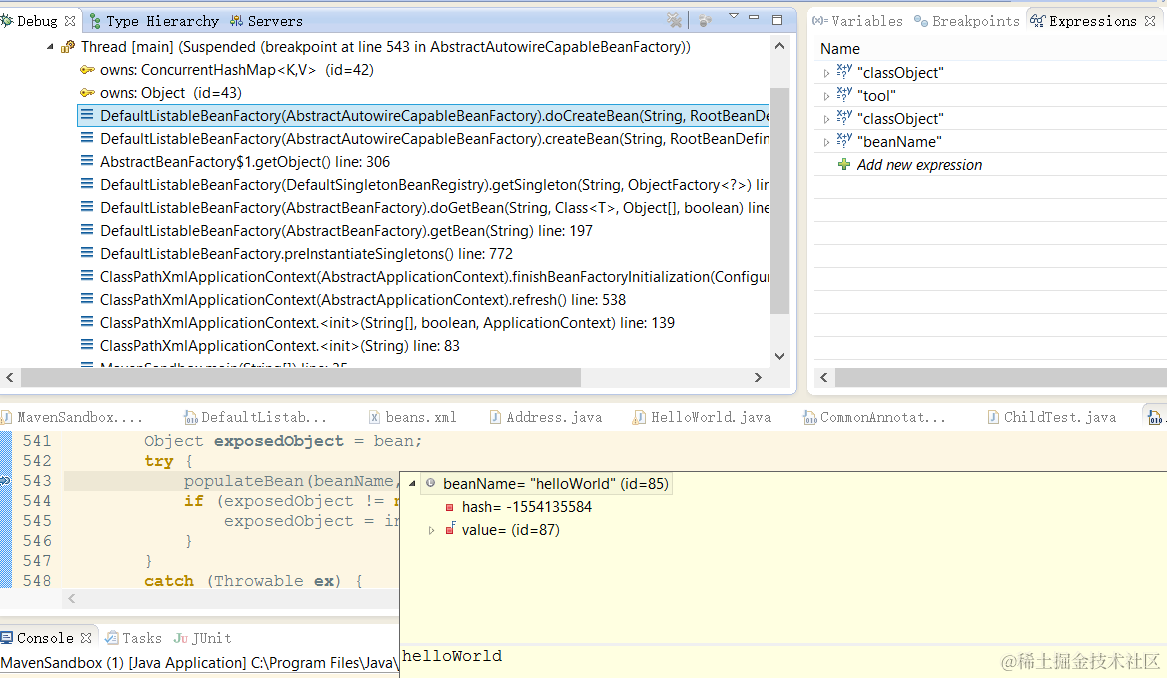Open the Breakpoints tab
The height and width of the screenshot is (678, 1167).
(967, 21)
